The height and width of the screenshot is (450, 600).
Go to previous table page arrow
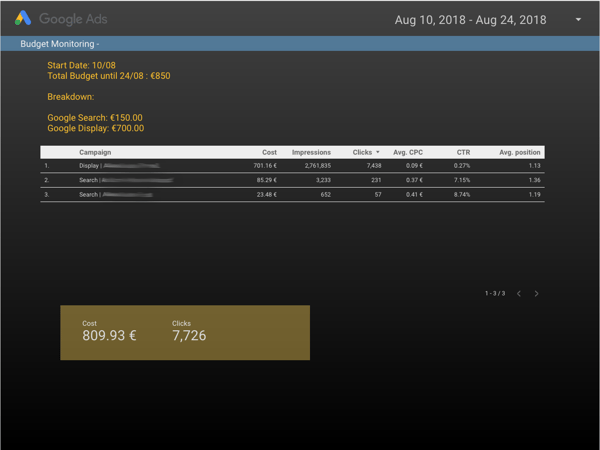[x=519, y=293]
